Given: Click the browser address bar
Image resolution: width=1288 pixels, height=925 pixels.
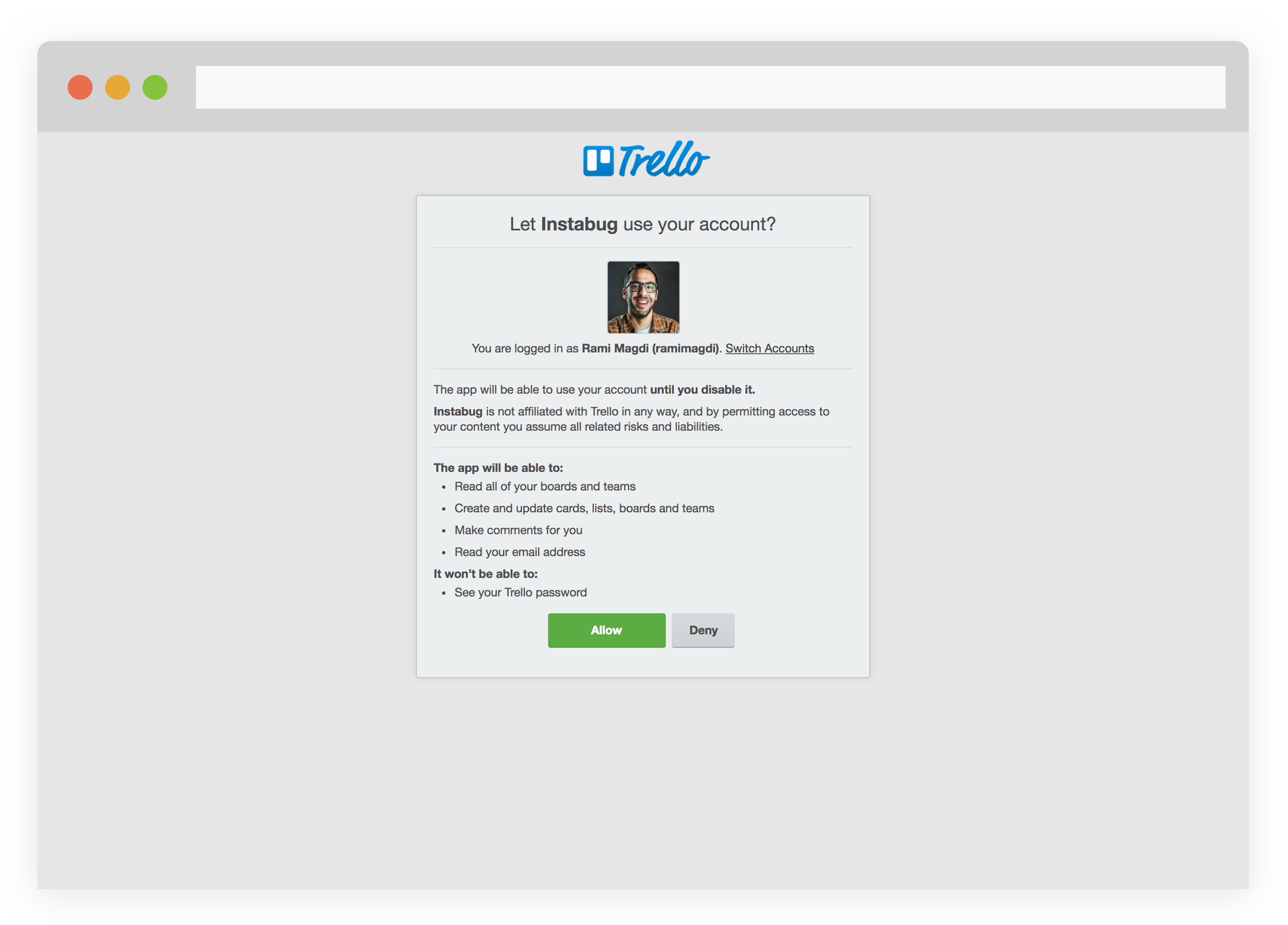Looking at the screenshot, I should coord(710,87).
